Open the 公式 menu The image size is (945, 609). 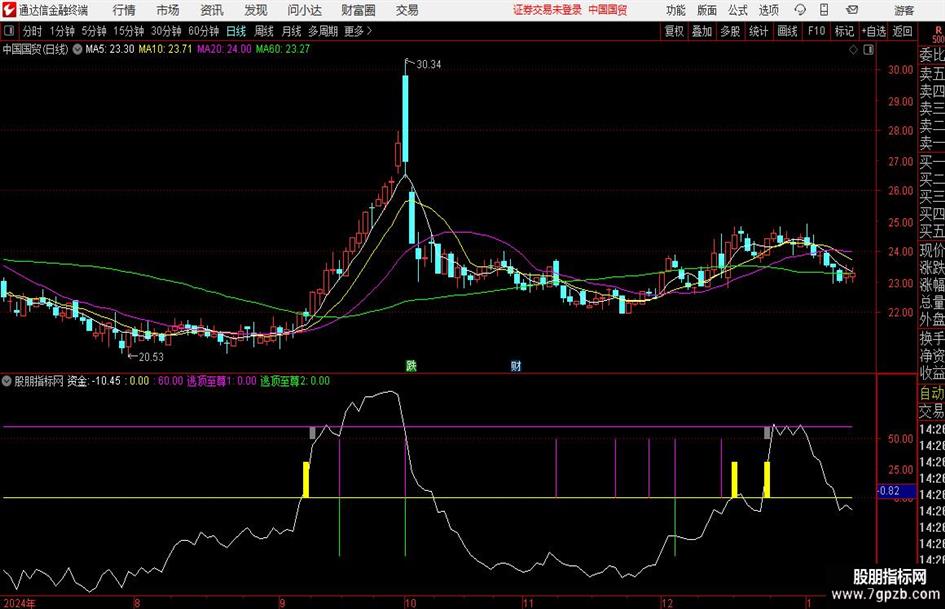pyautogui.click(x=738, y=10)
